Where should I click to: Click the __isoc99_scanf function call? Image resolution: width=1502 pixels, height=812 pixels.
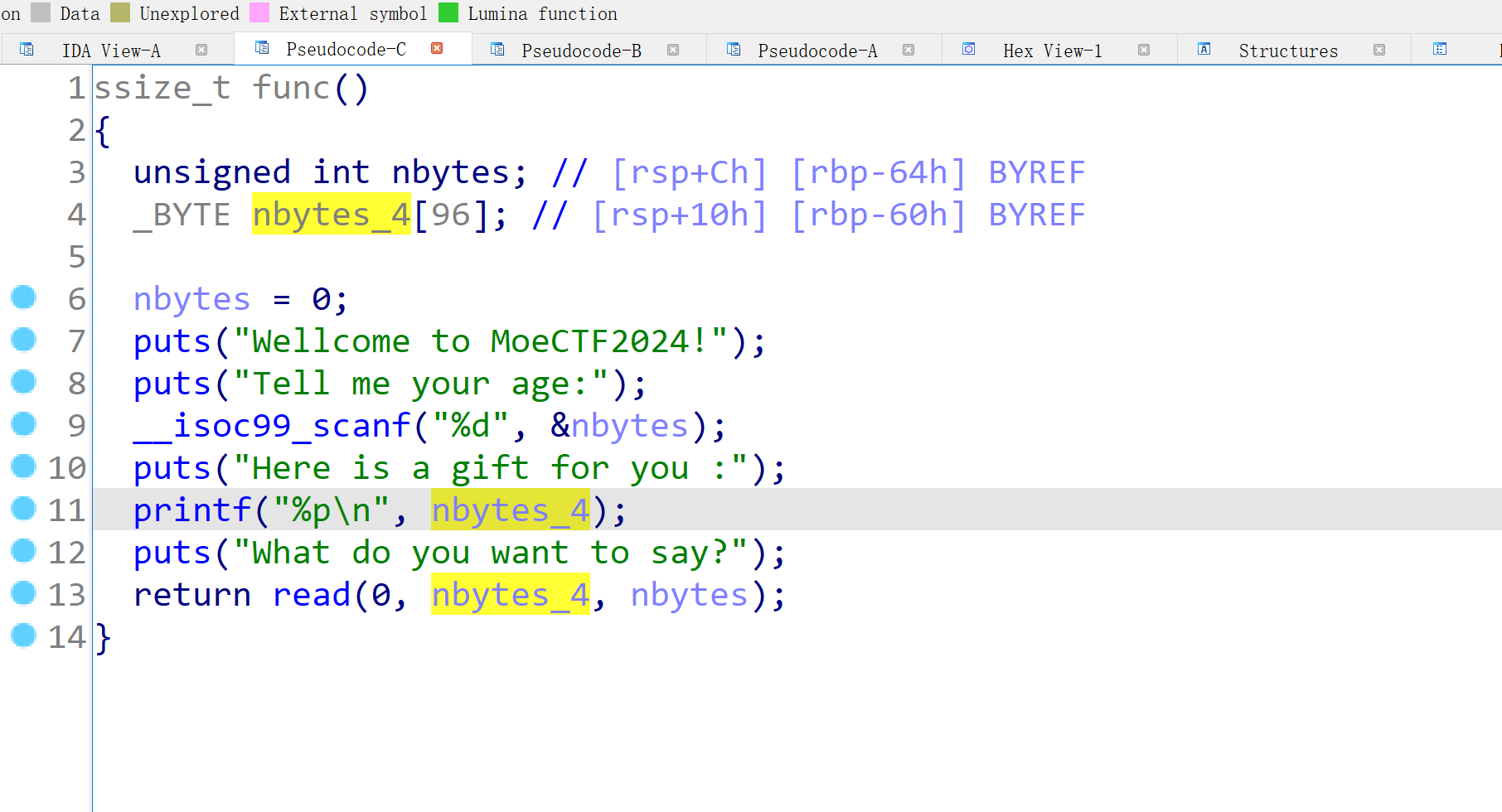point(272,426)
